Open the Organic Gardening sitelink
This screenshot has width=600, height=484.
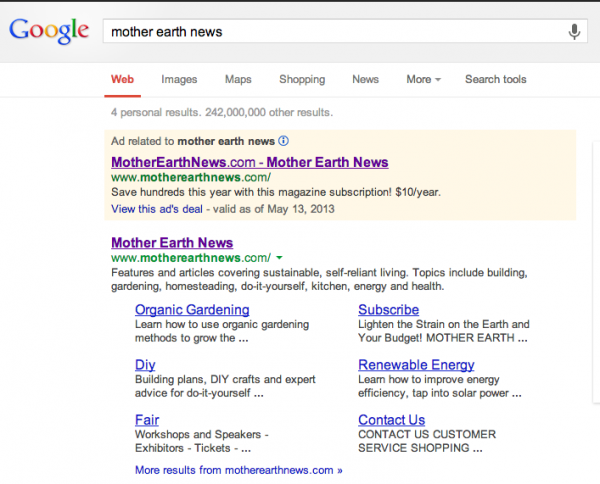coord(192,310)
